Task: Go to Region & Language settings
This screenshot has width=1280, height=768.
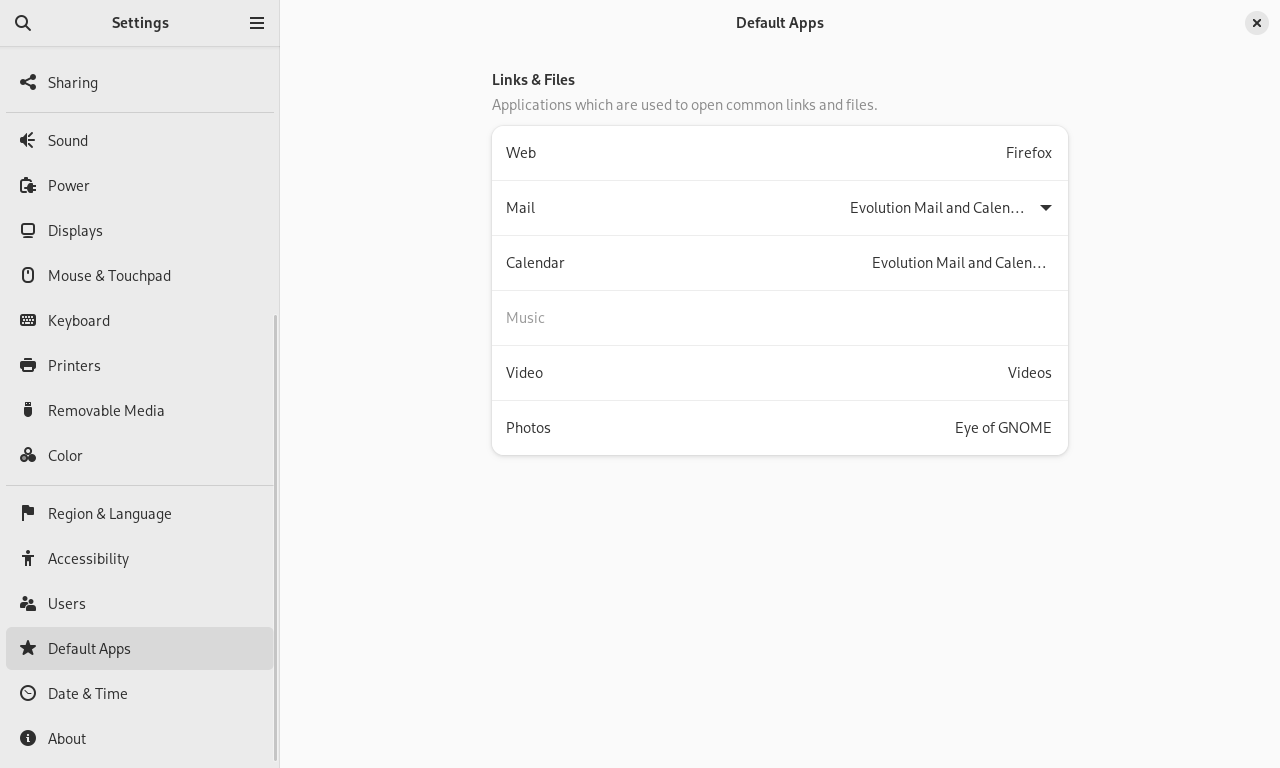Action: (x=110, y=514)
